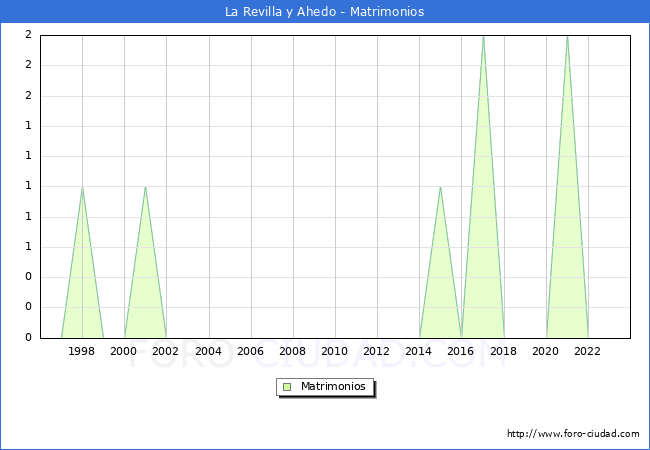Click the topmost y-axis label 2
This screenshot has width=650, height=450.
(x=28, y=35)
